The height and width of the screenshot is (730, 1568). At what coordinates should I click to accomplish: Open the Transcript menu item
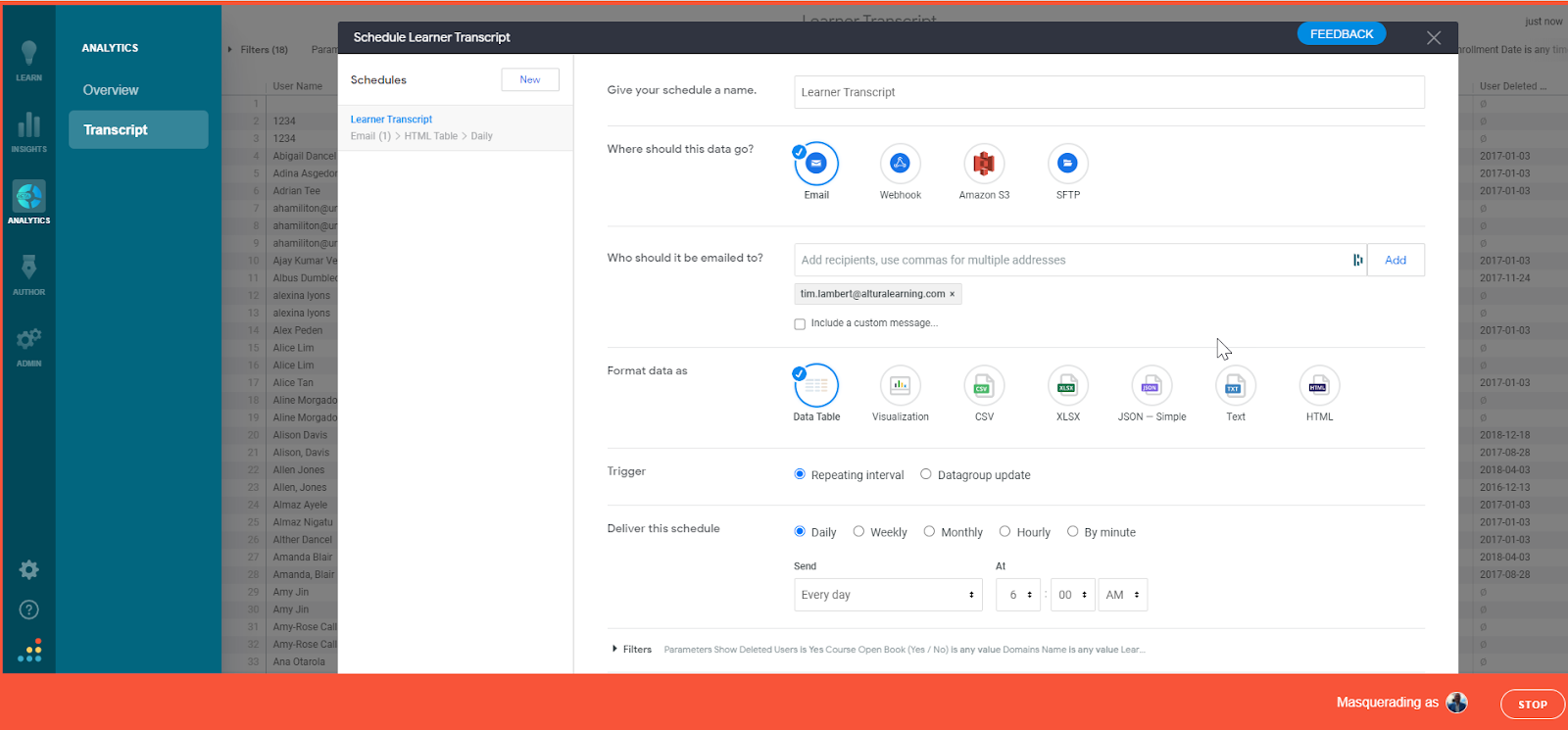pos(138,129)
